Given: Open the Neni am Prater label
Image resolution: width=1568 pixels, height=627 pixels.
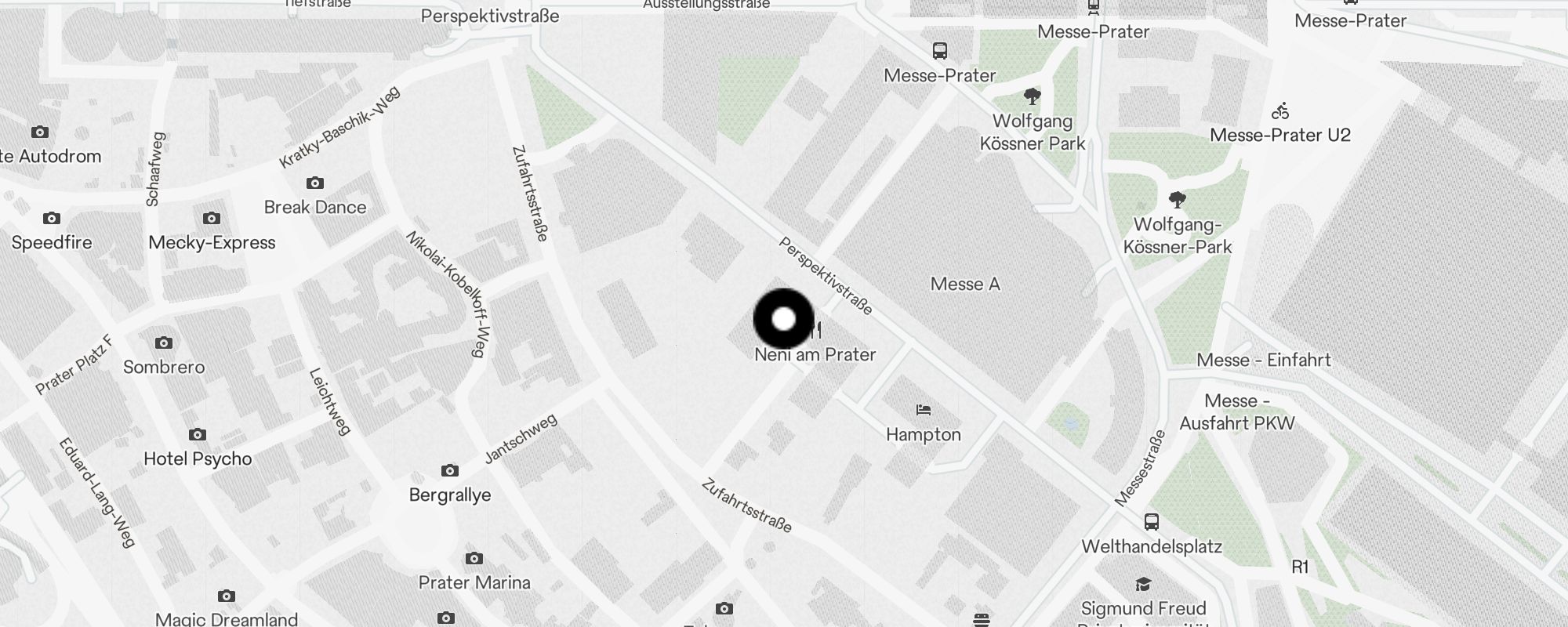Looking at the screenshot, I should pyautogui.click(x=815, y=354).
